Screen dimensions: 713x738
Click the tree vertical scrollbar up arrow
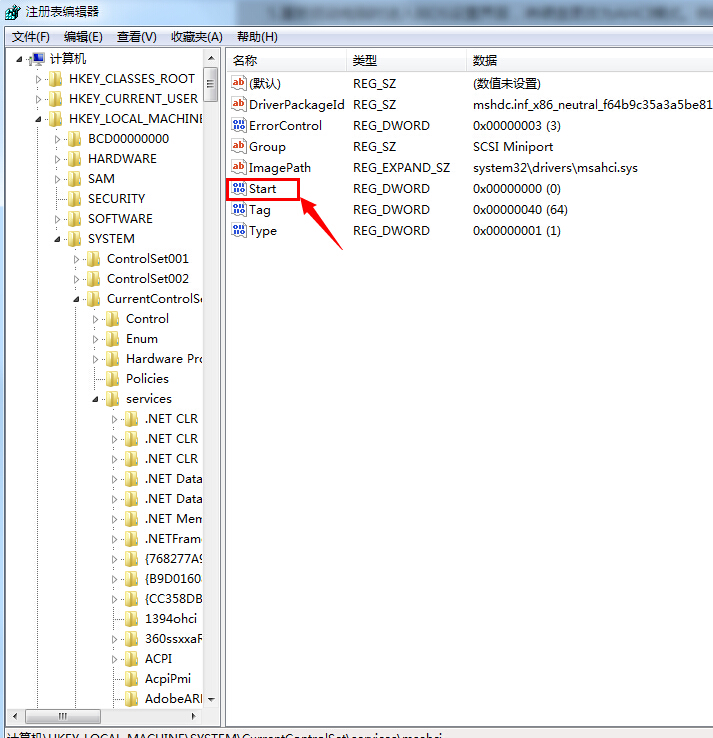(x=211, y=58)
